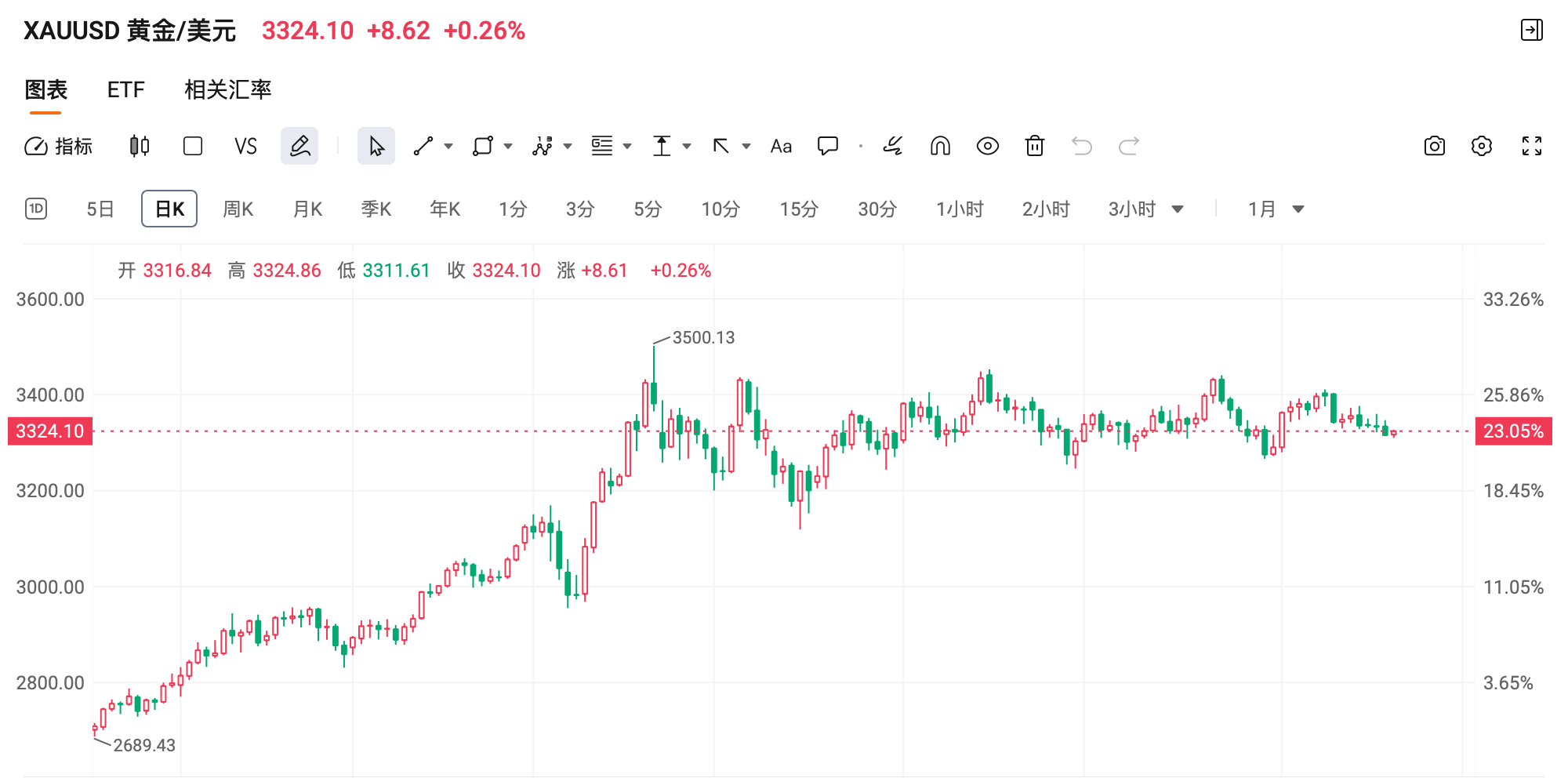Delete drawings with the trash icon
The width and height of the screenshot is (1568, 778).
[x=1035, y=147]
